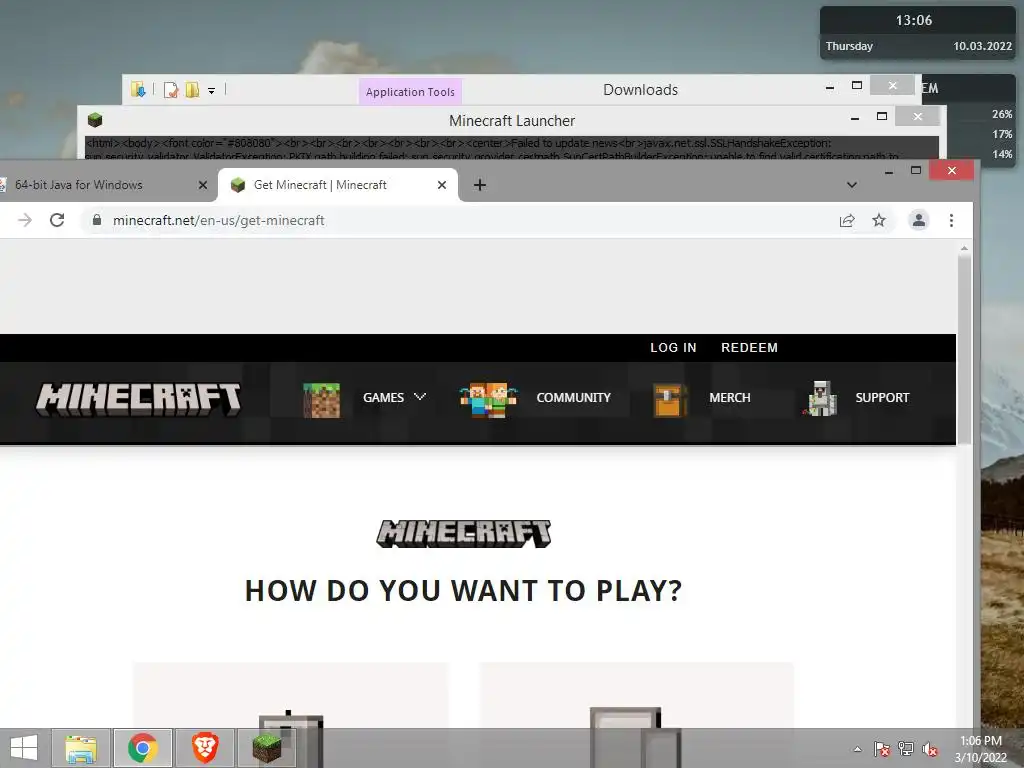The image size is (1024, 768).
Task: Reload the Minecraft page in Chrome
Action: tap(57, 220)
